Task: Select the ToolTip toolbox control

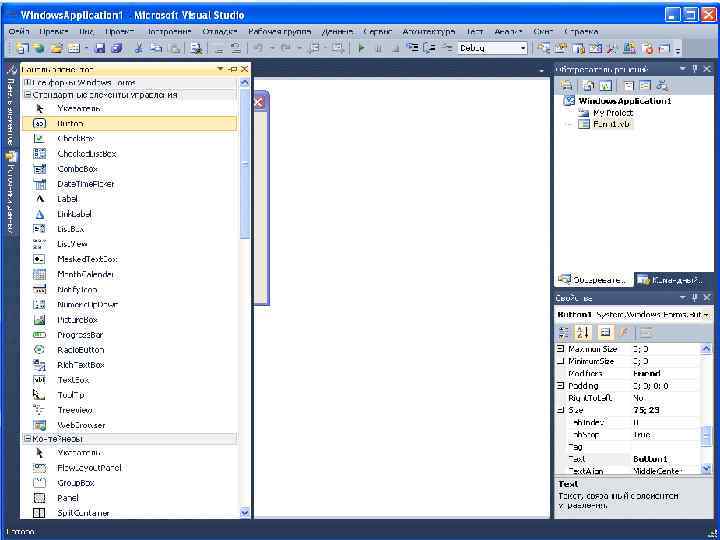Action: tap(129, 395)
